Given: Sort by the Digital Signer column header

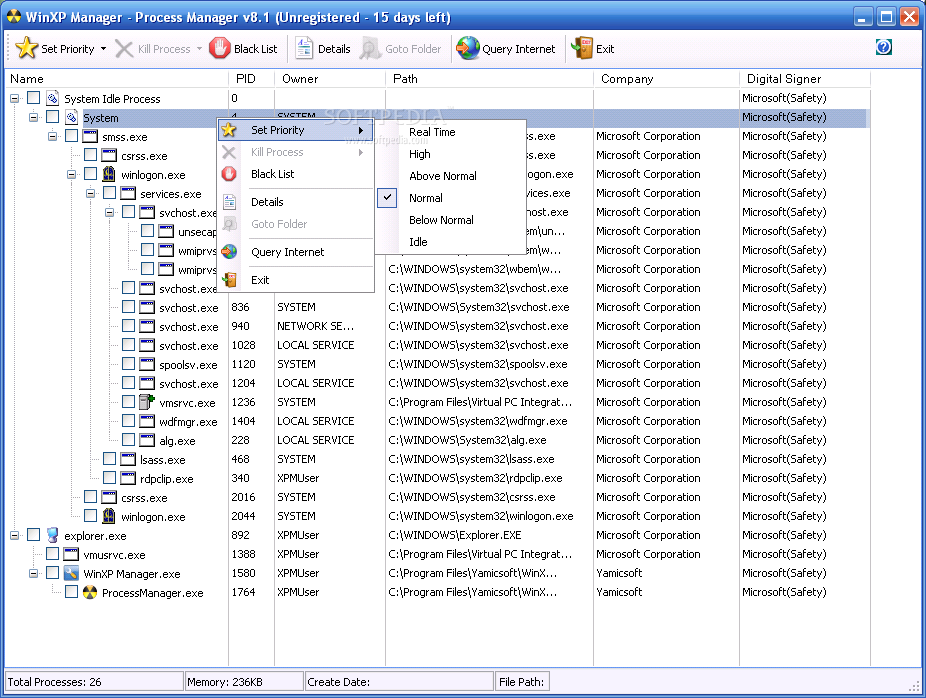Looking at the screenshot, I should pos(804,79).
